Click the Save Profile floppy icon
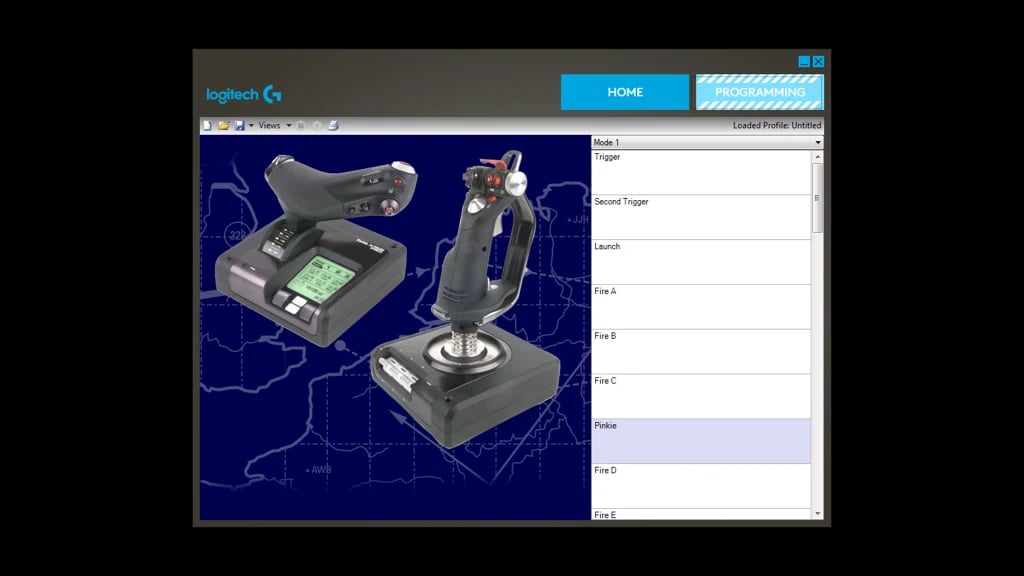1024x576 pixels. [x=239, y=126]
